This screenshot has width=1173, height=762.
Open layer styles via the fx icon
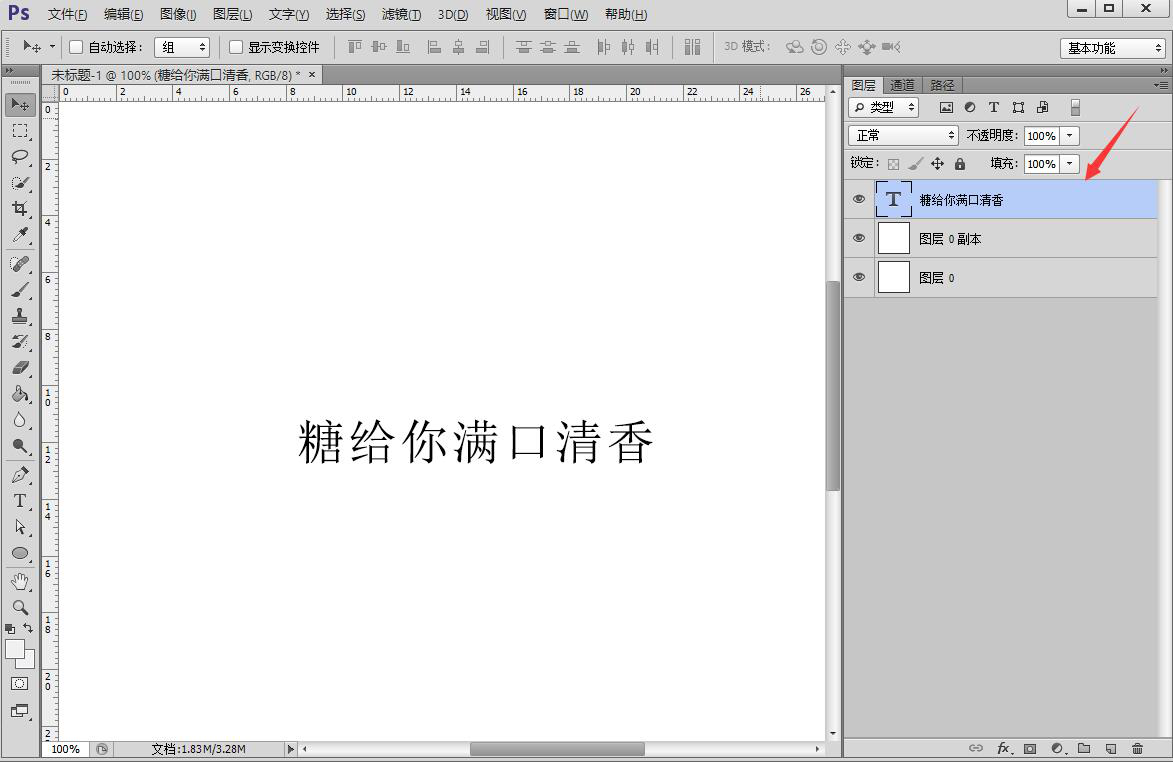1003,747
